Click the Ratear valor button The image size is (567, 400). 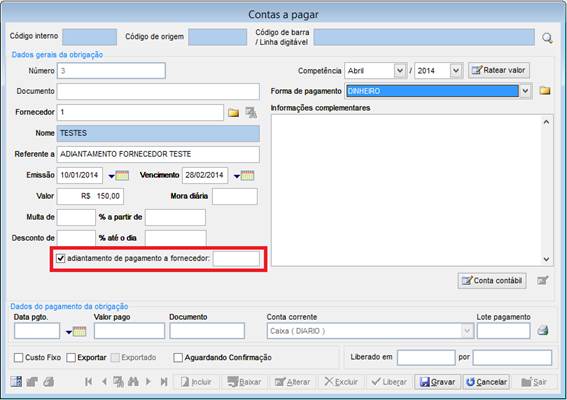click(499, 70)
